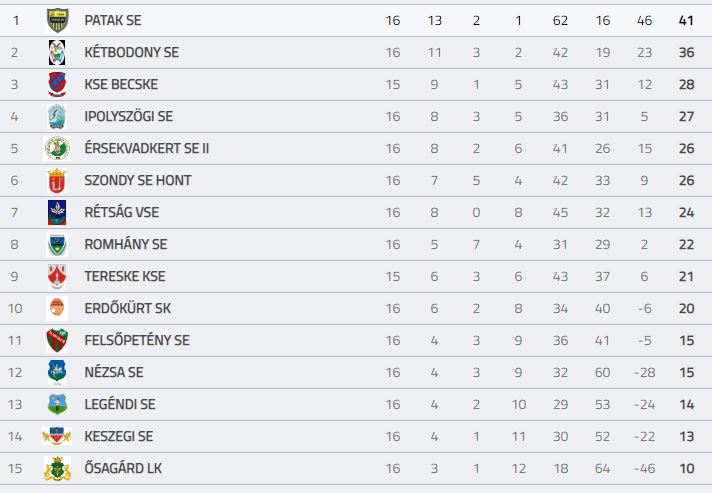Click the Ősagárd LK coat of arms
712x493 pixels.
click(57, 468)
